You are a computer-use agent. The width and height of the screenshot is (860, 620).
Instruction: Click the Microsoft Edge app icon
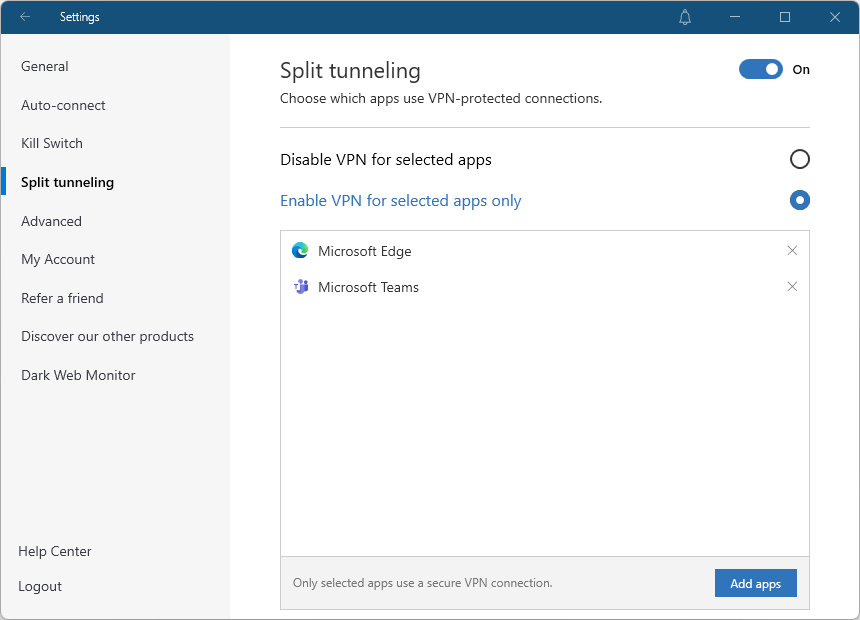(x=300, y=251)
